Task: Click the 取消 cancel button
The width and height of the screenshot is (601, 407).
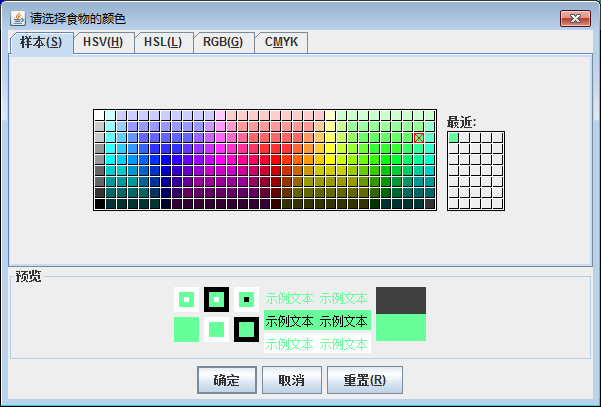Action: coord(292,380)
